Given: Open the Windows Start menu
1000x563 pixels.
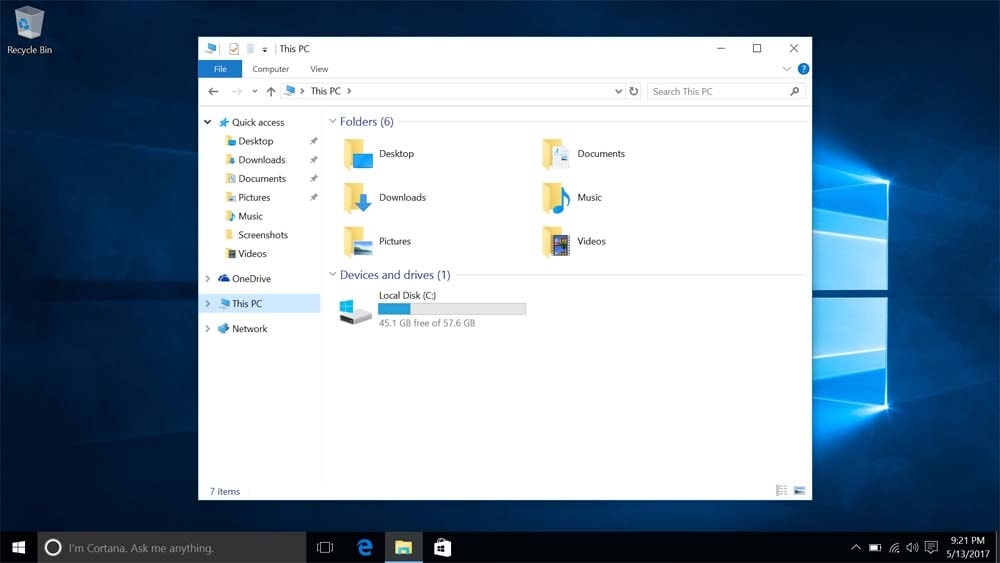Looking at the screenshot, I should click(x=18, y=548).
